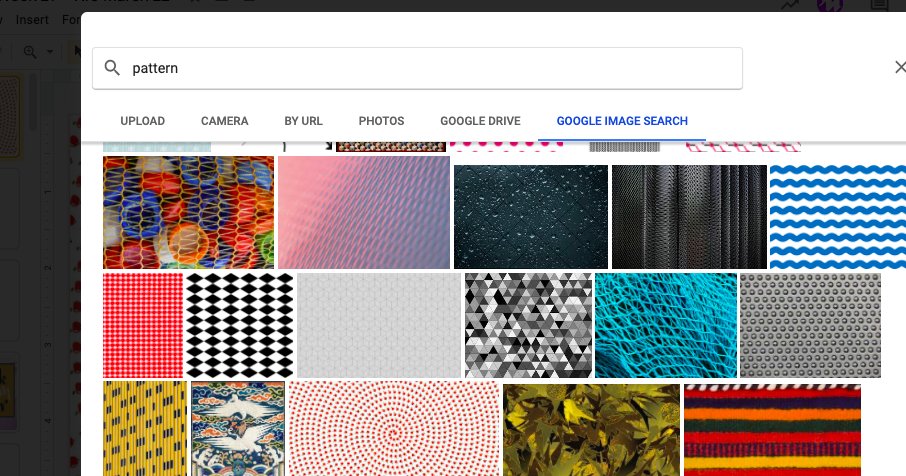Choose the pink-blue gradient texture image
Image resolution: width=906 pixels, height=476 pixels.
point(364,213)
